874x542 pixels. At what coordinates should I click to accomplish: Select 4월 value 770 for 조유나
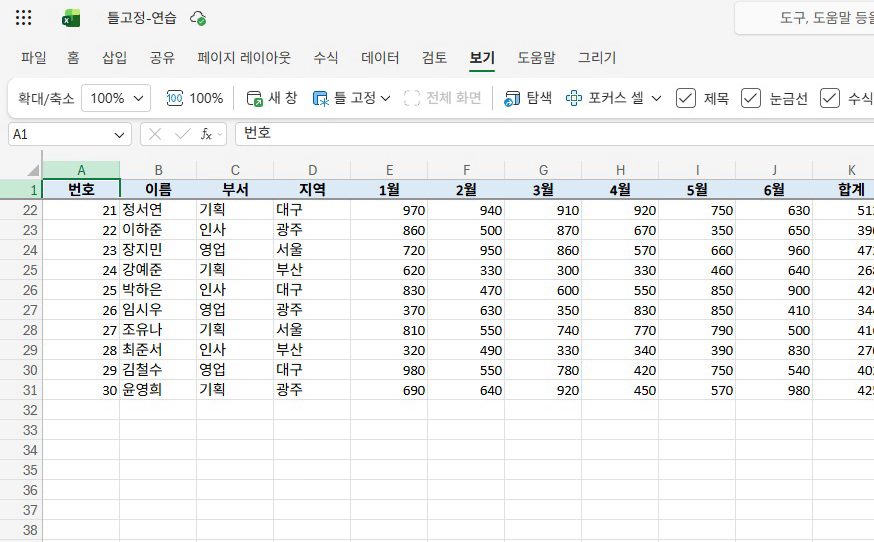[620, 330]
